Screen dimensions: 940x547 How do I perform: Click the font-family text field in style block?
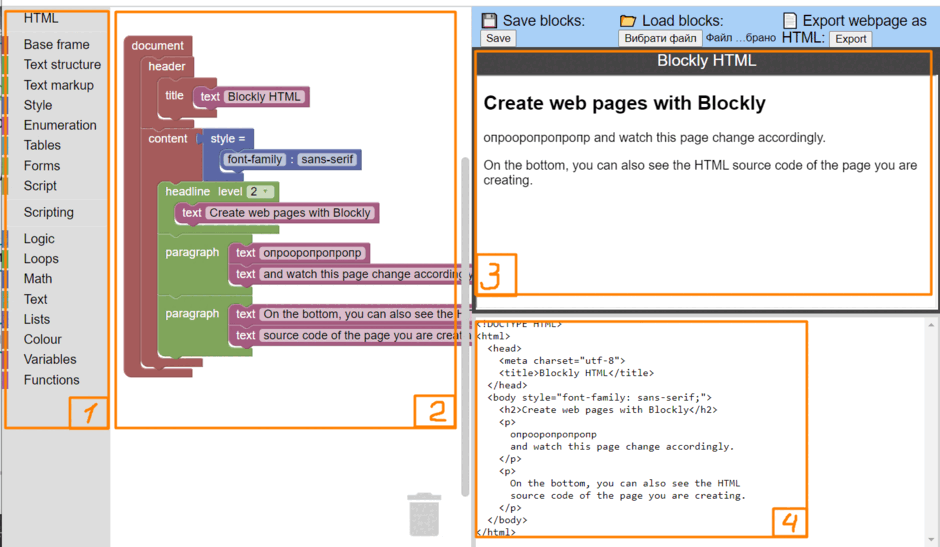255,160
